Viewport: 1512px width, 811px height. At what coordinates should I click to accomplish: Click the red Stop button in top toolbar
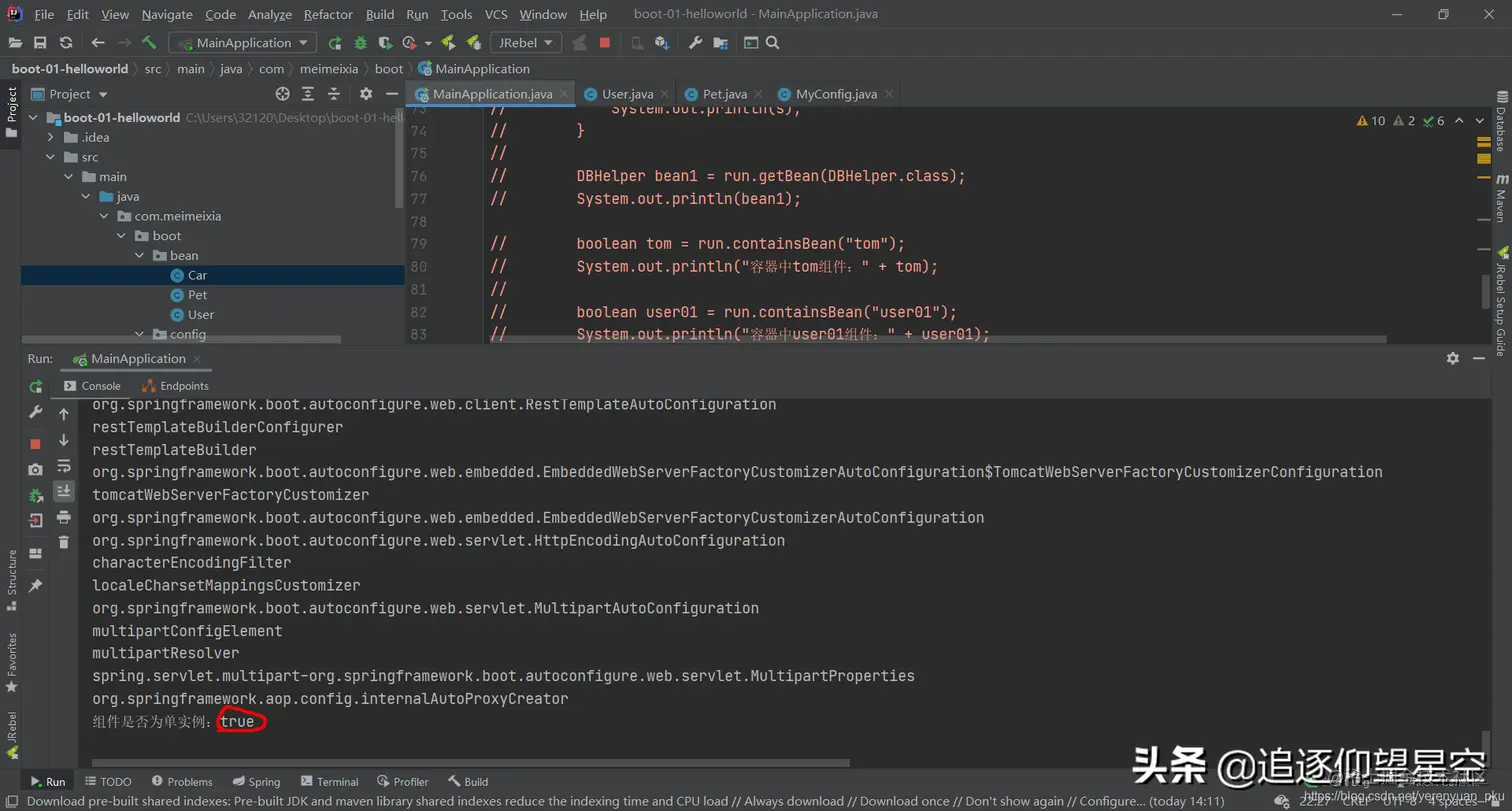(605, 43)
